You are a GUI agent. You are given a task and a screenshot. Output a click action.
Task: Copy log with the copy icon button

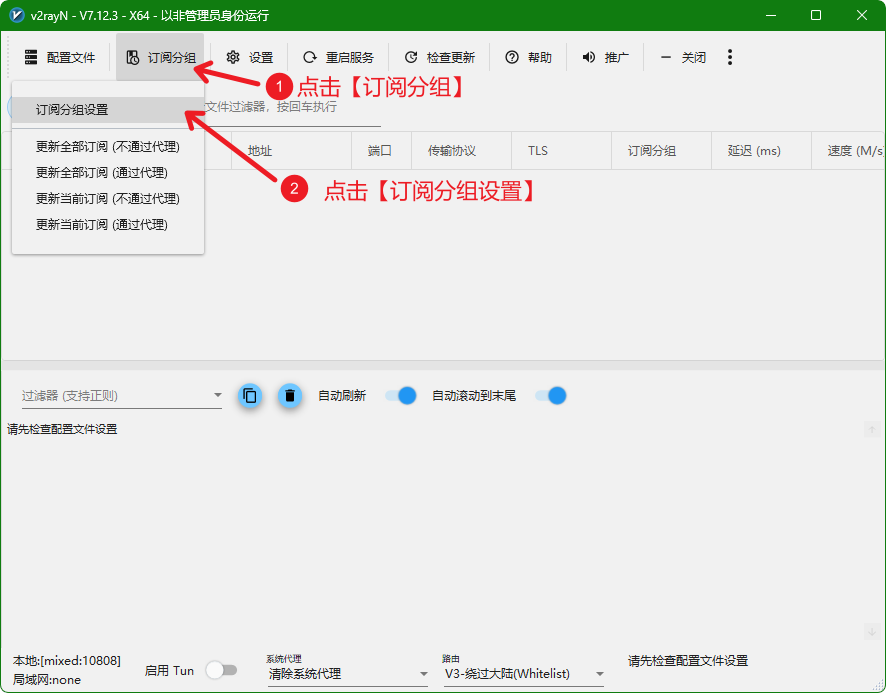coord(250,396)
